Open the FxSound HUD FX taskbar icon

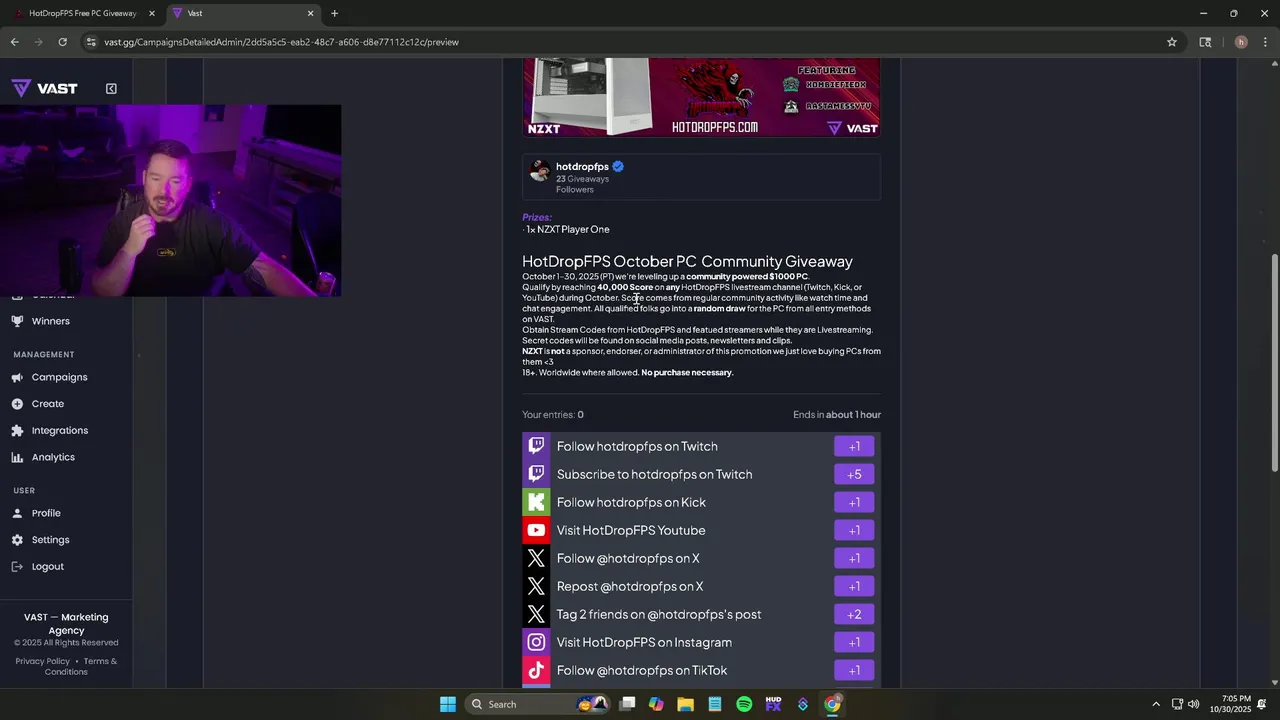(x=773, y=704)
